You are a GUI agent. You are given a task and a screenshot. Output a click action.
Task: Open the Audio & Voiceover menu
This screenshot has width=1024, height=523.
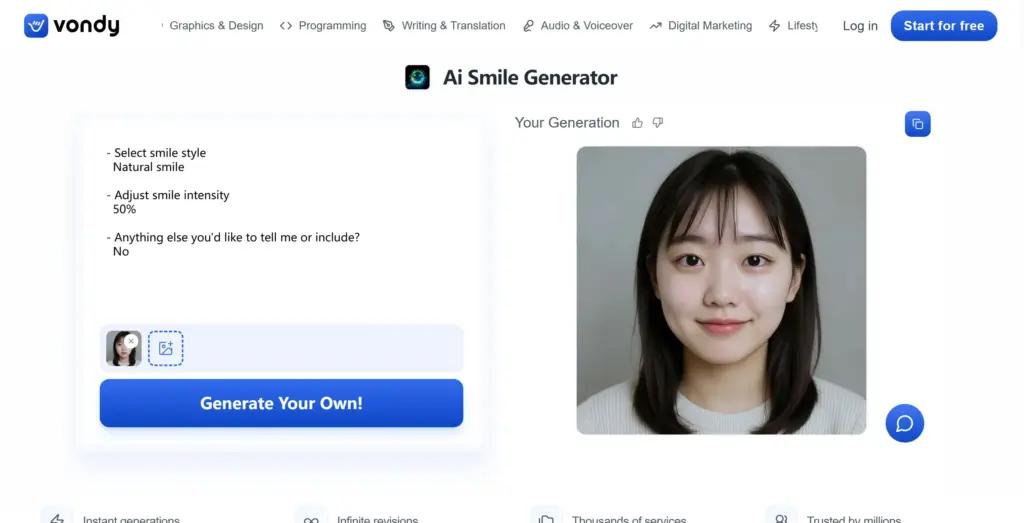(x=586, y=25)
